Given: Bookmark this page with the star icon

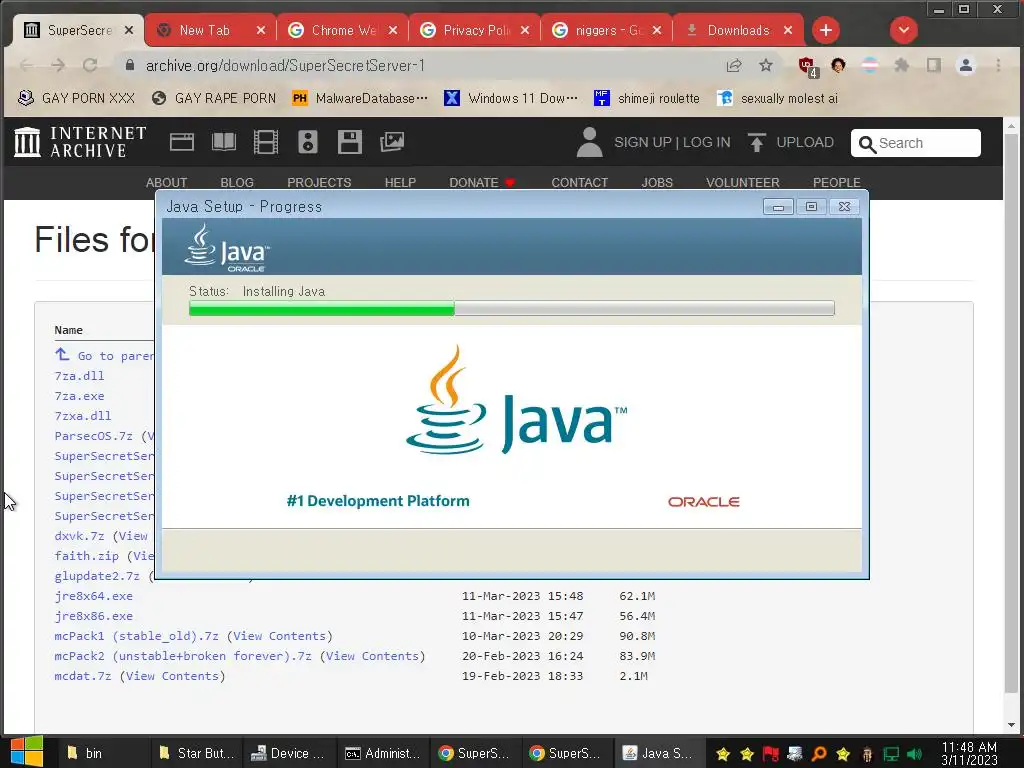Looking at the screenshot, I should tap(766, 65).
